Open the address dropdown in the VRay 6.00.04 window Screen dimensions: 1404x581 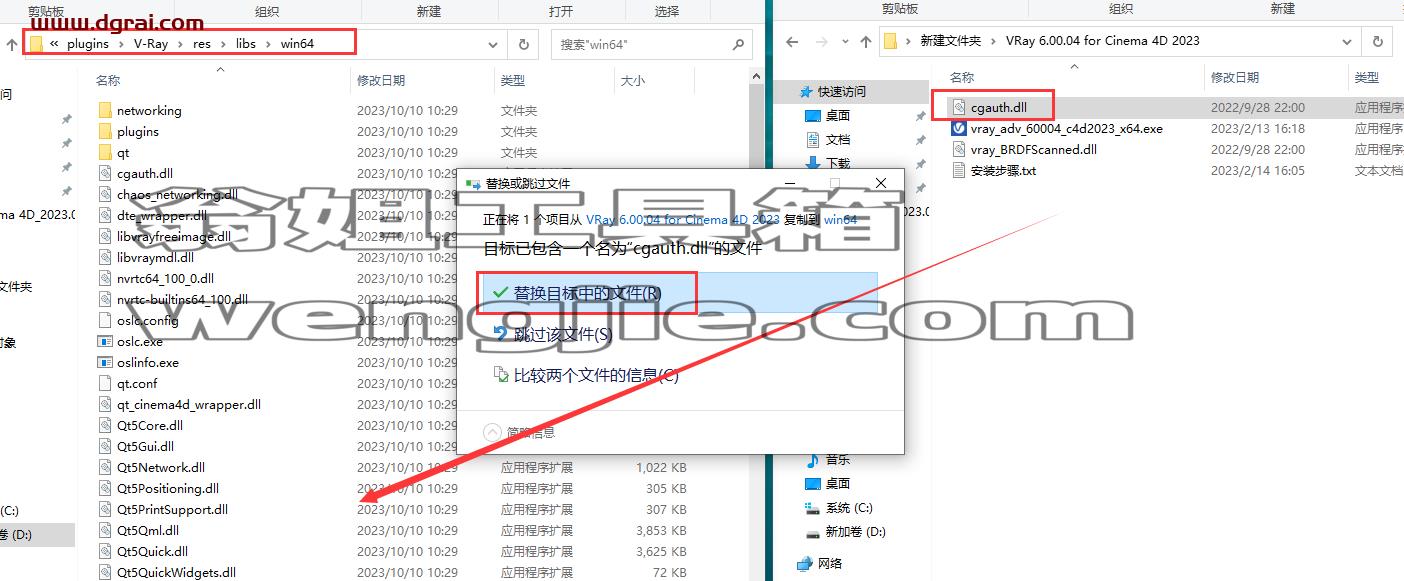click(x=1346, y=42)
